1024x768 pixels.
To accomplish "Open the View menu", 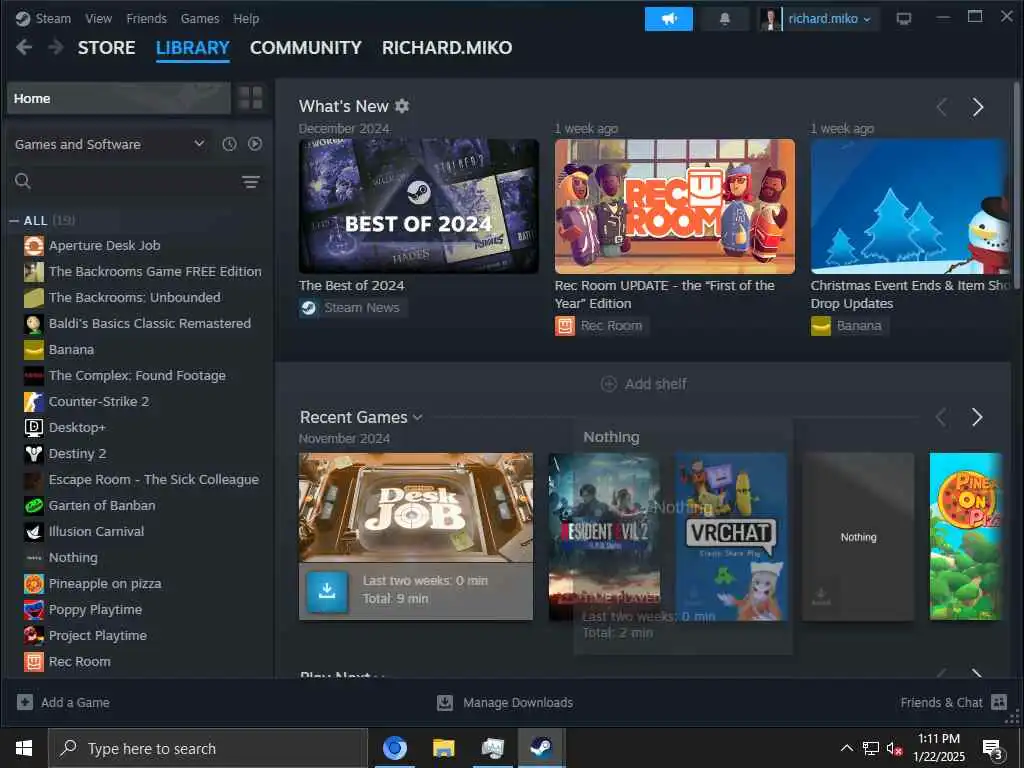I will 99,18.
